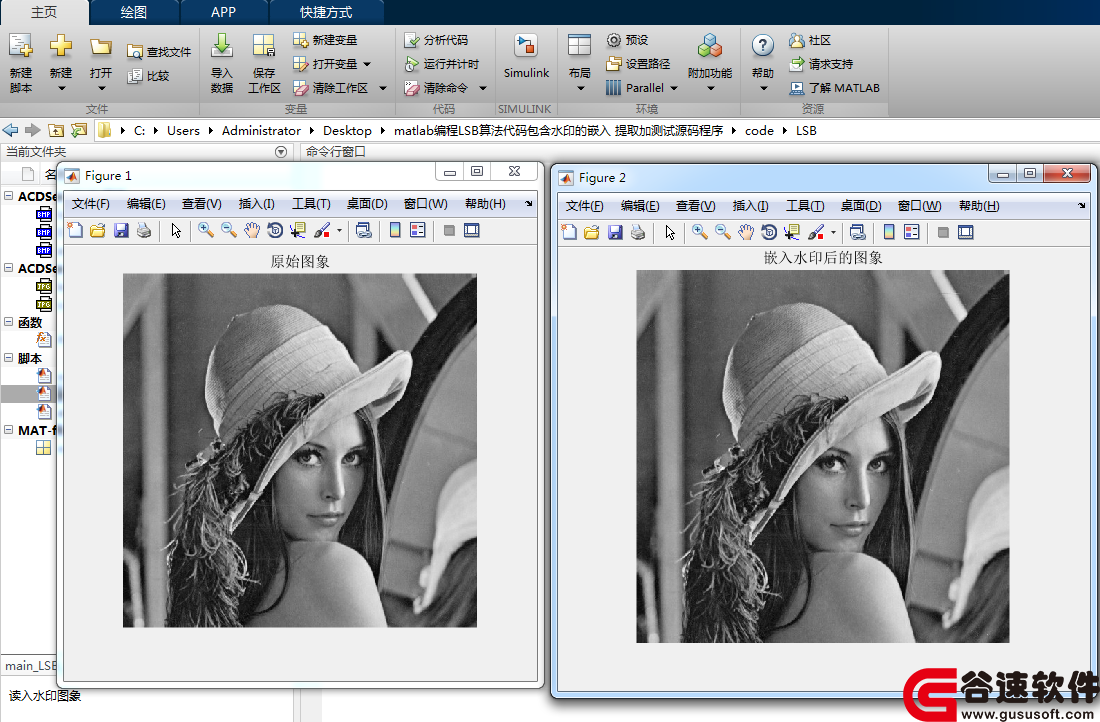Expand Clear Workspace (清除工作区) dropdown
This screenshot has height=722, width=1100.
[383, 88]
